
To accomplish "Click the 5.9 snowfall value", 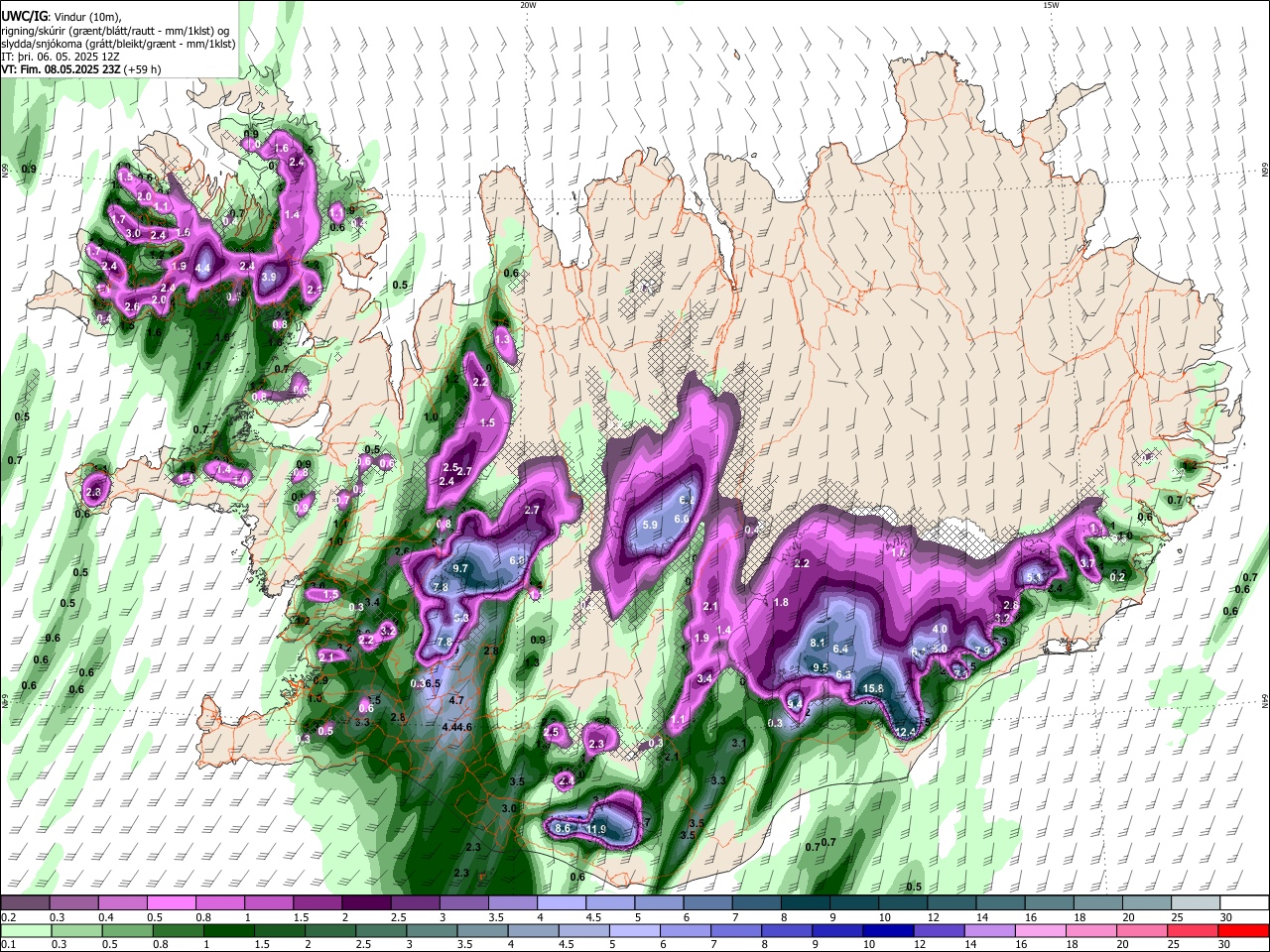I will 651,525.
